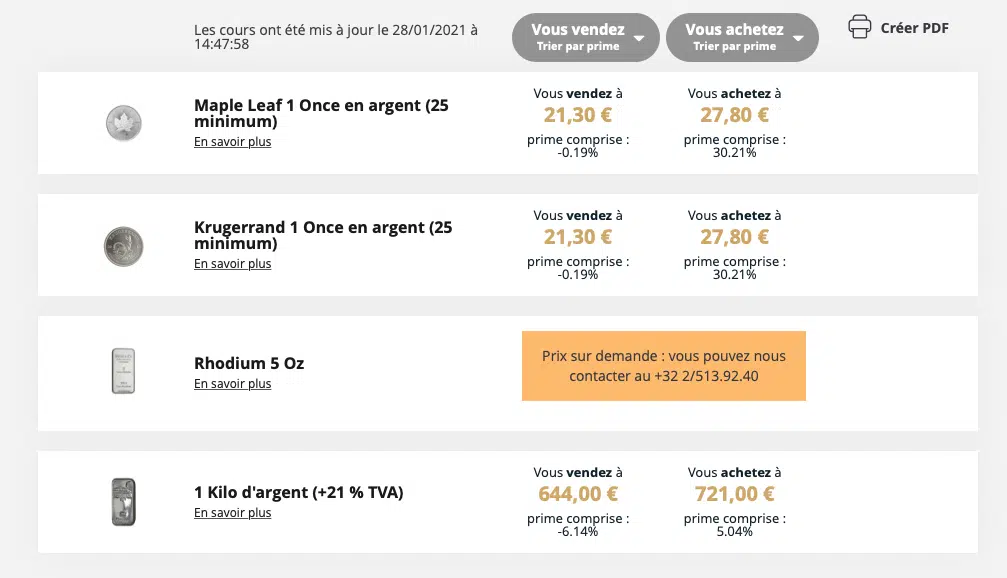Expand the Vous achetez sort dropdown

(x=742, y=37)
